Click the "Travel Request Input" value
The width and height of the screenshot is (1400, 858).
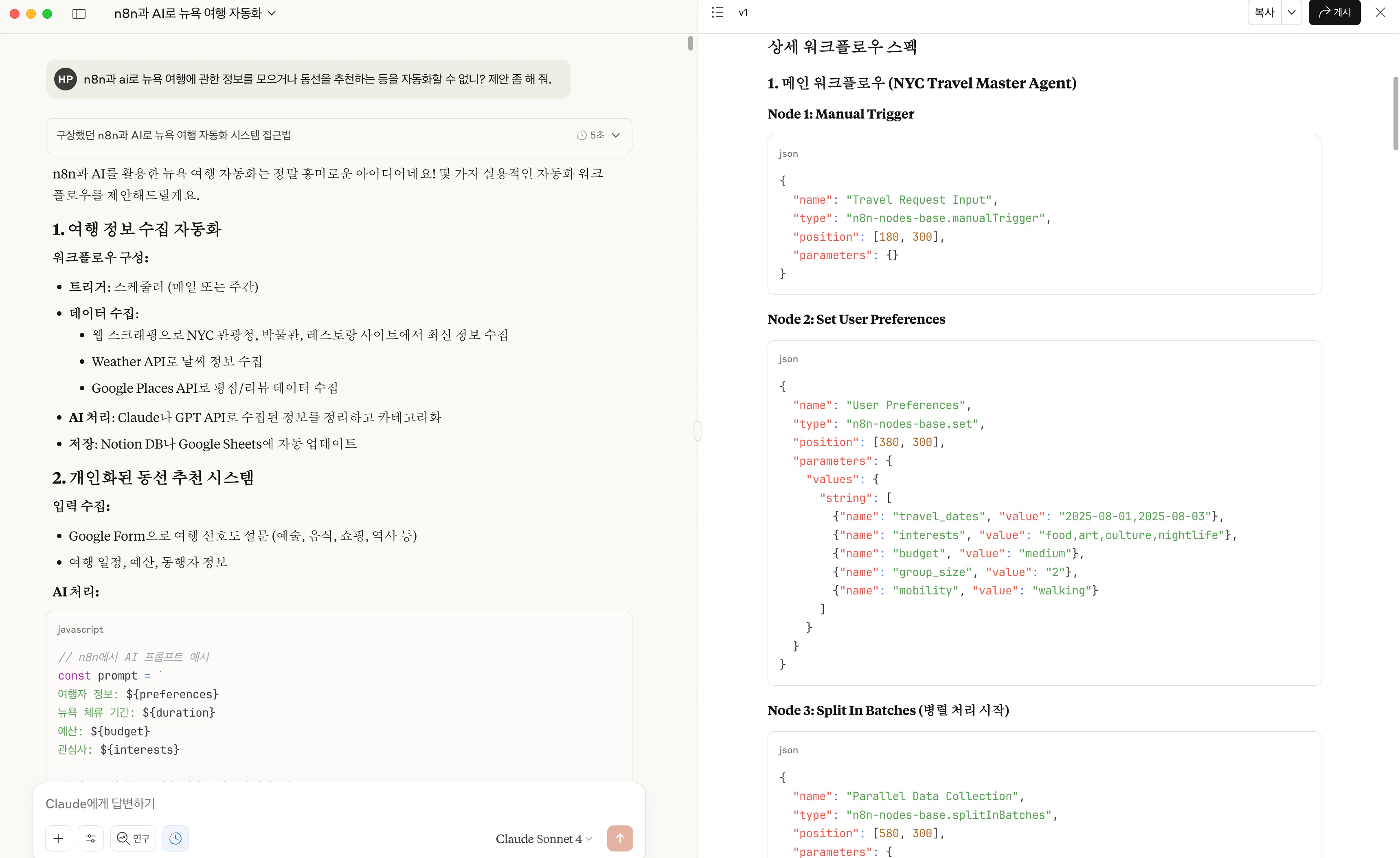pos(919,200)
